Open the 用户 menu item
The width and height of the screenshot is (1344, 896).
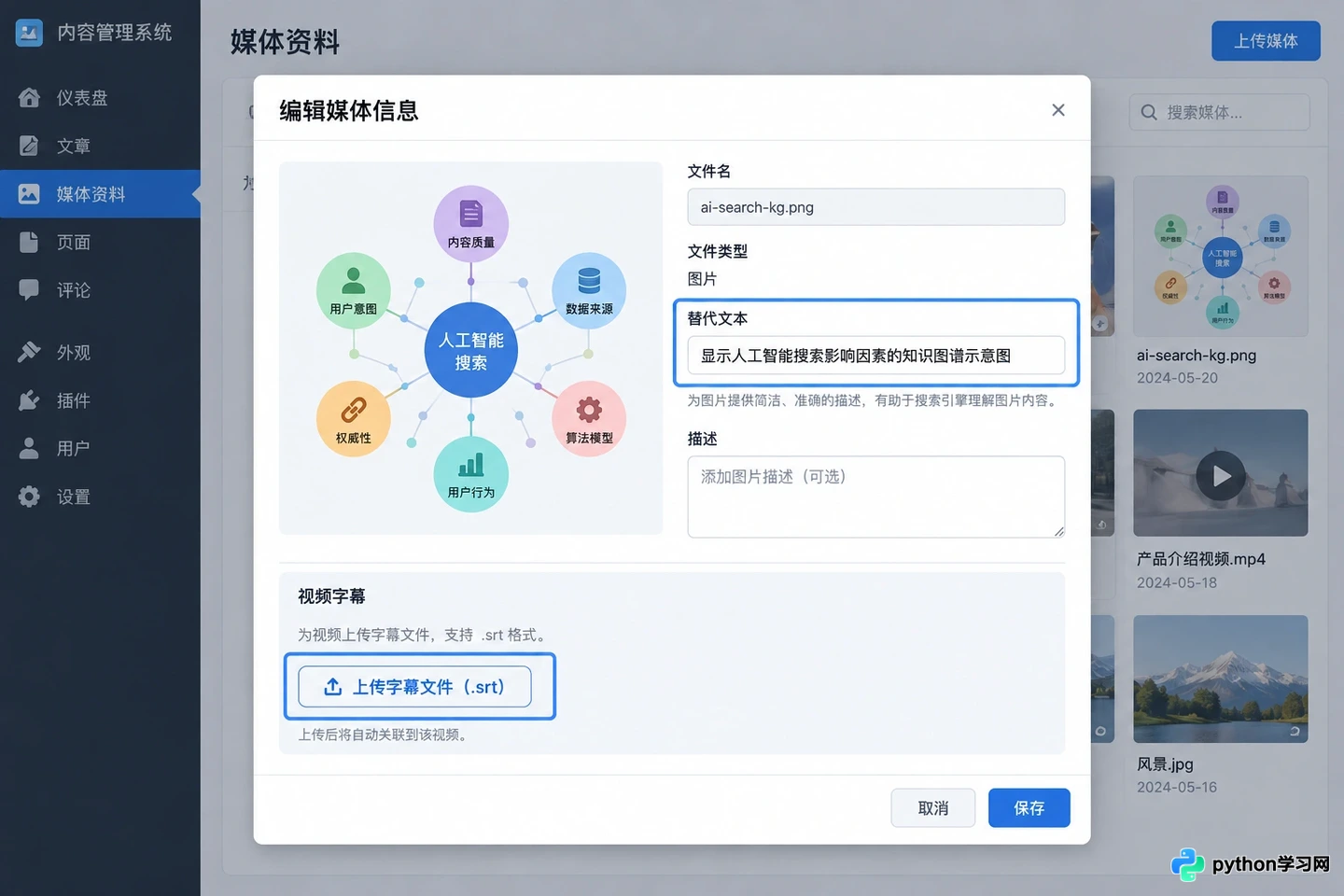tap(100, 448)
